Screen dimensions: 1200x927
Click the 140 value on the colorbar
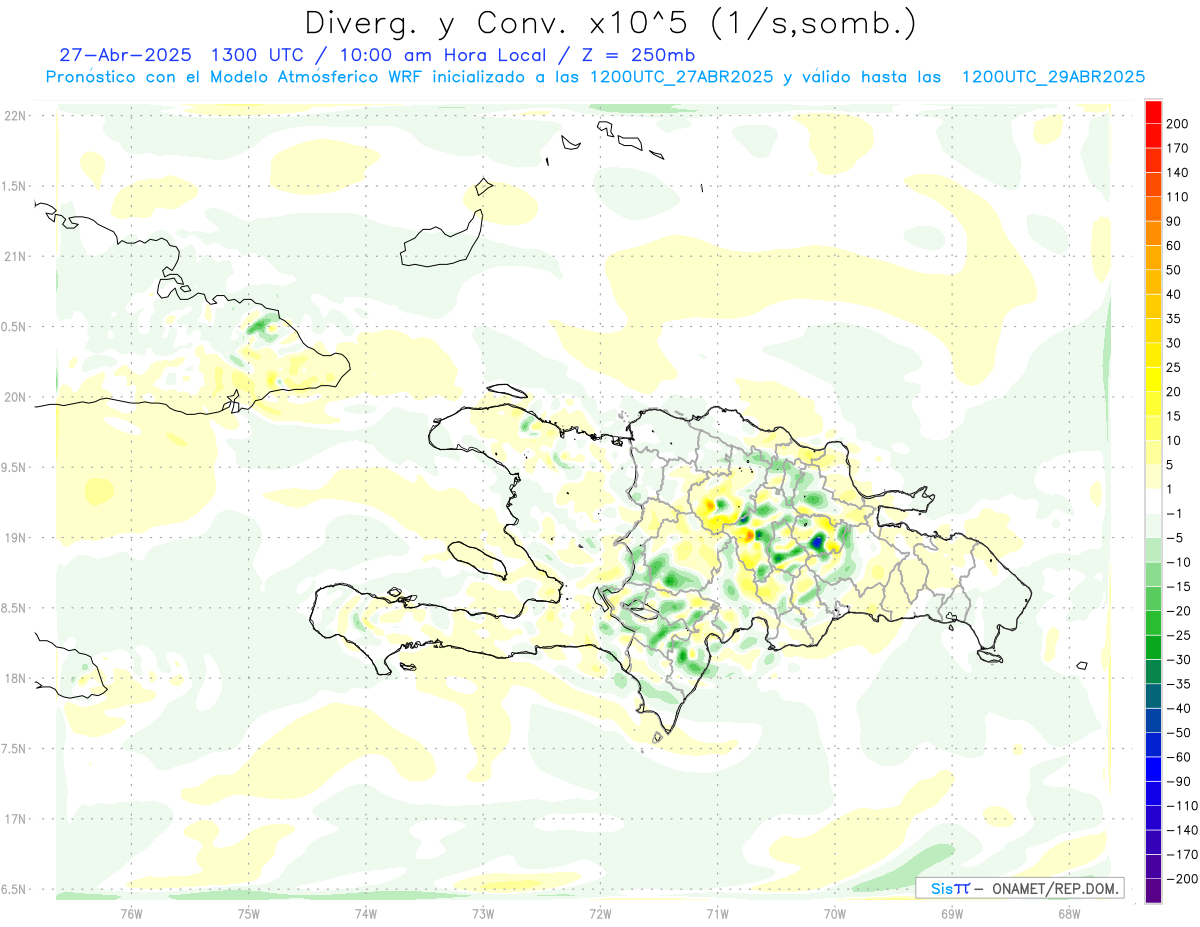coord(1178,172)
